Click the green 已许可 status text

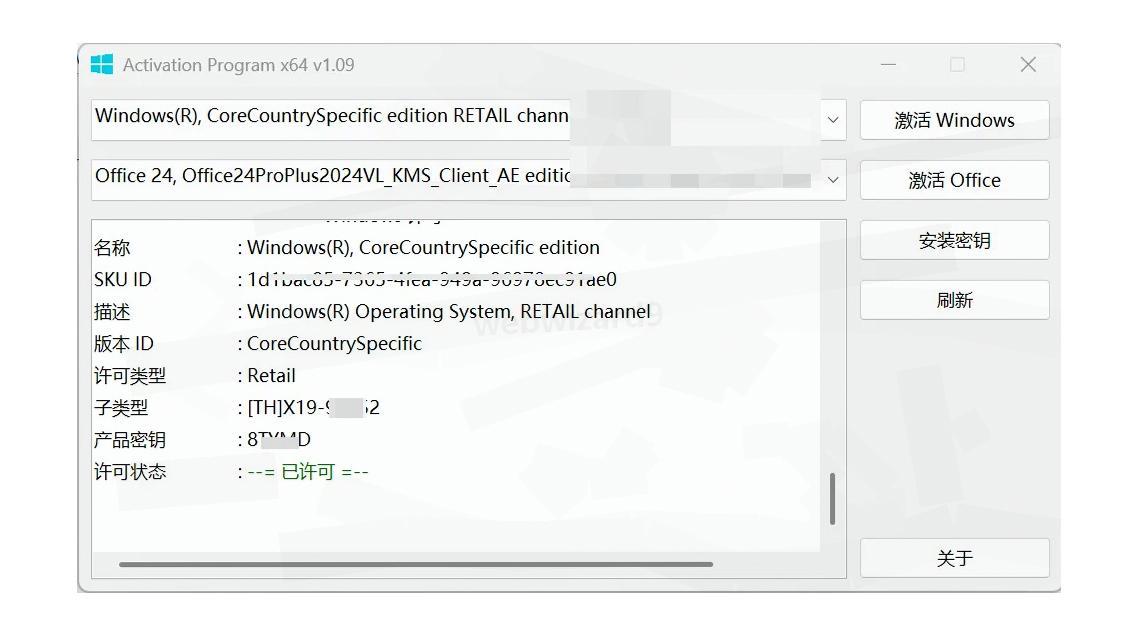(x=308, y=471)
